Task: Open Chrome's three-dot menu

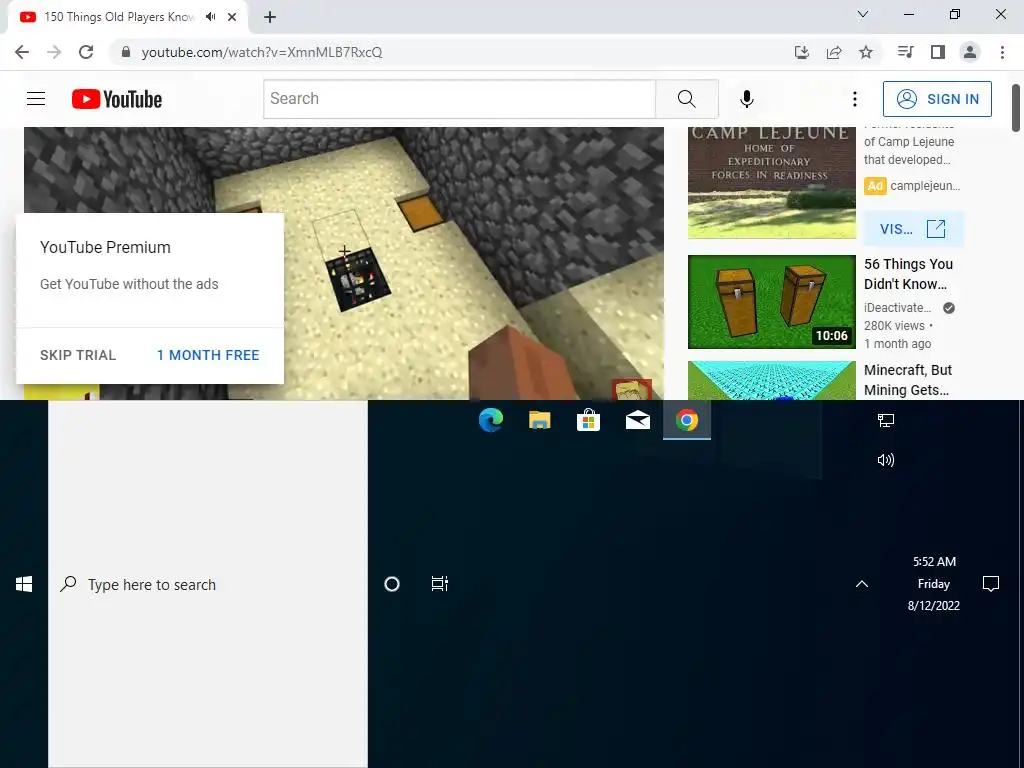Action: (1002, 52)
